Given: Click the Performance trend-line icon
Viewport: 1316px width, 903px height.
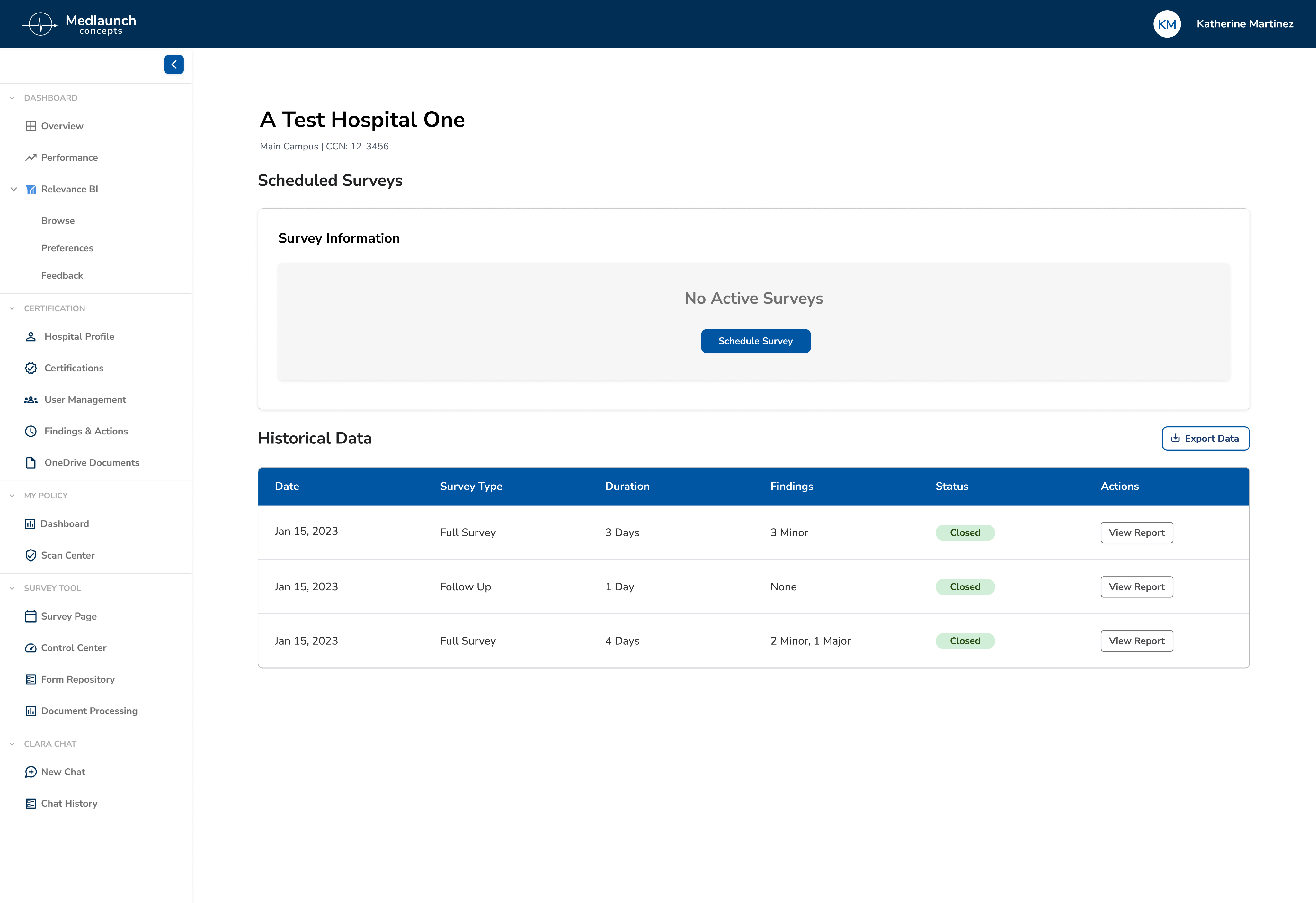Looking at the screenshot, I should (31, 157).
